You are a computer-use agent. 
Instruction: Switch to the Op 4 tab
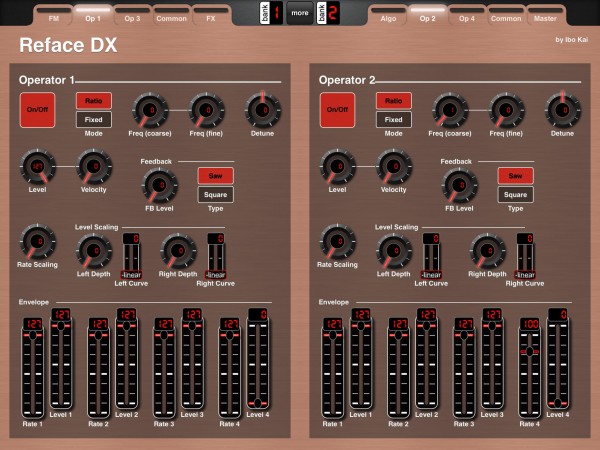[467, 16]
